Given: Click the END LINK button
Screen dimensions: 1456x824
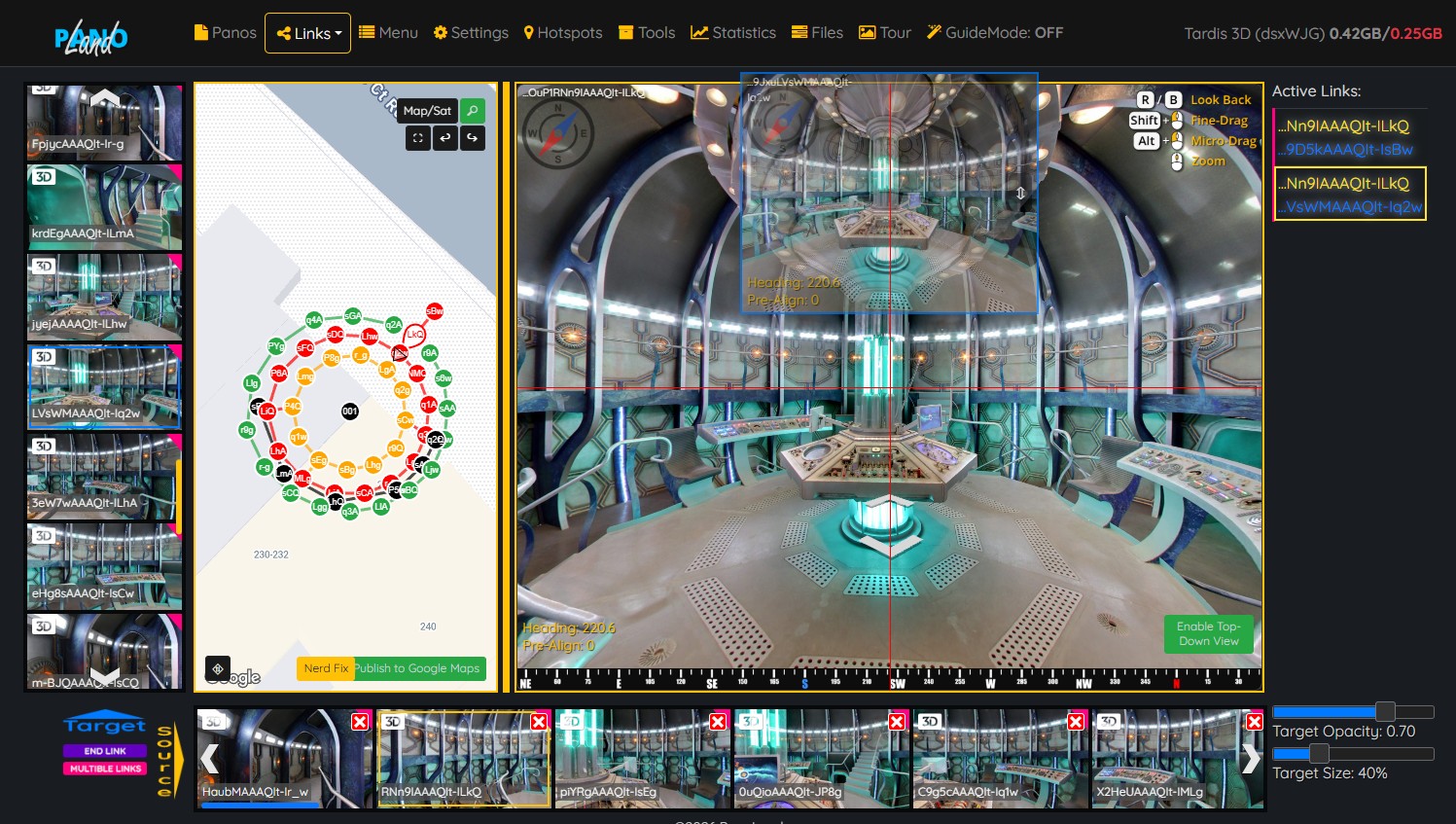Looking at the screenshot, I should 105,751.
